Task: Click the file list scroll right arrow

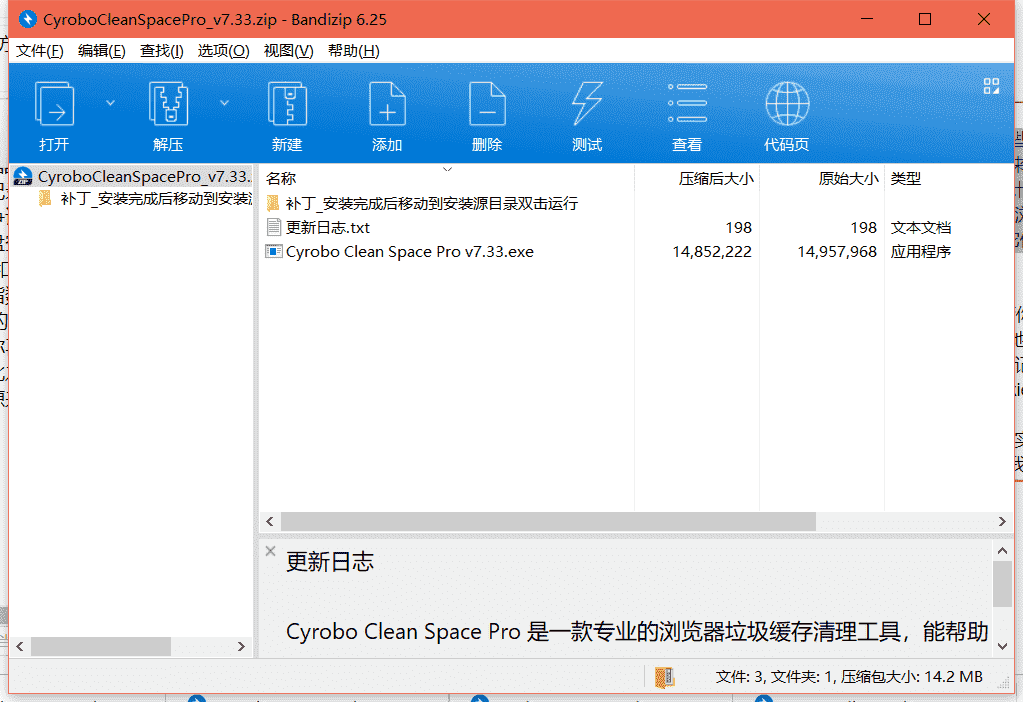Action: click(x=1003, y=521)
